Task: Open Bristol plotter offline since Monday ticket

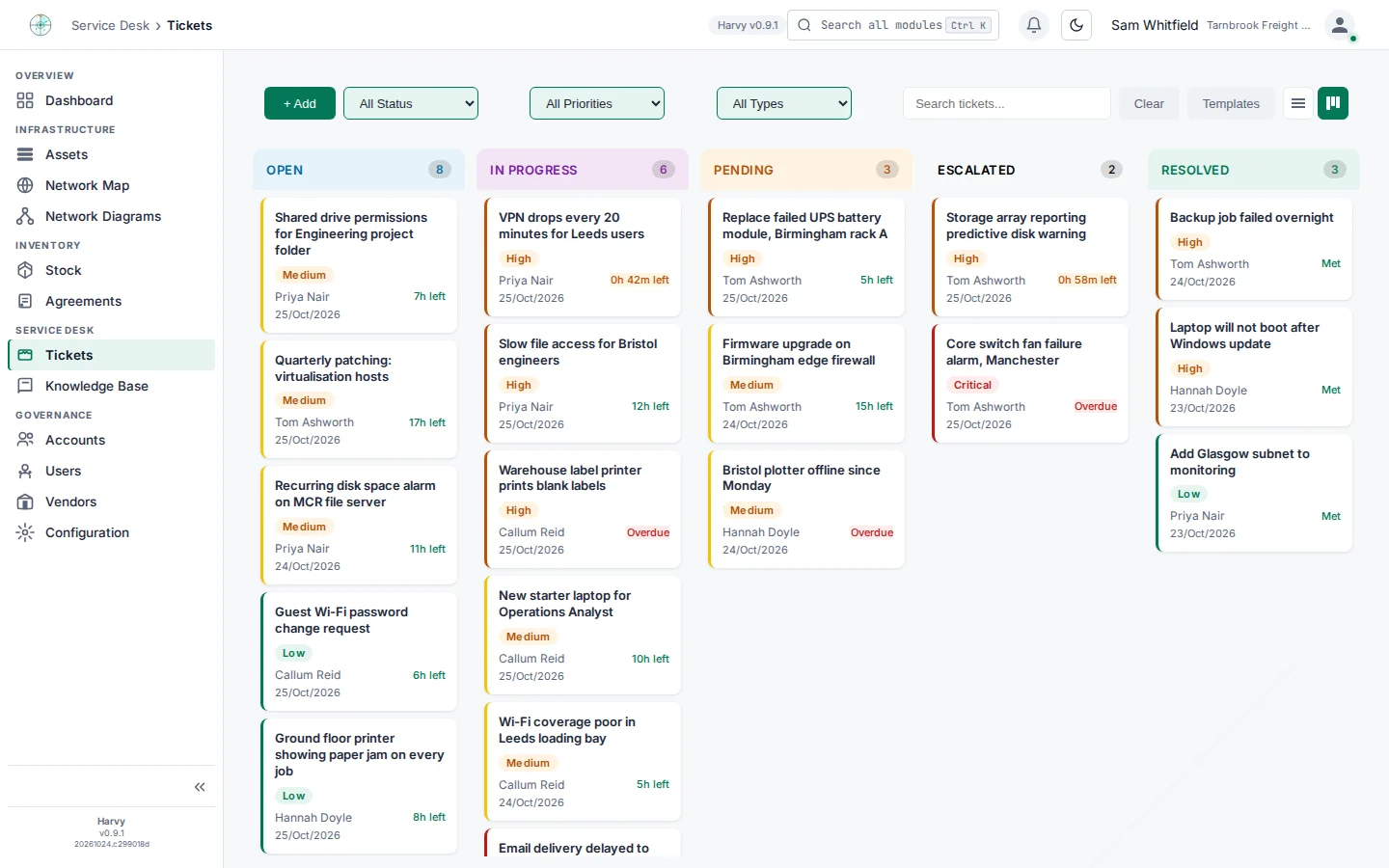Action: coord(806,509)
